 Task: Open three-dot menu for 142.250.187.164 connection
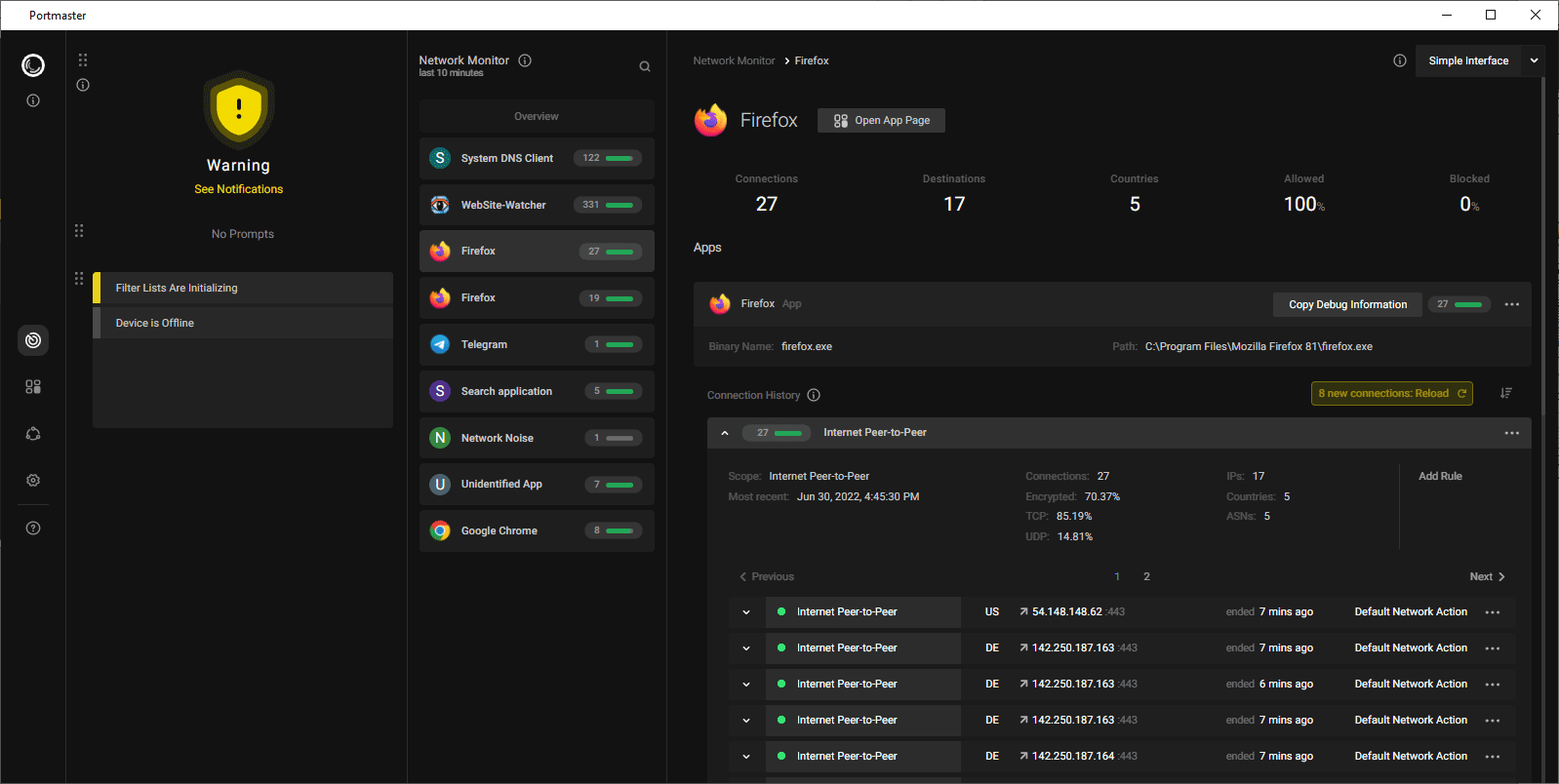[x=1493, y=757]
